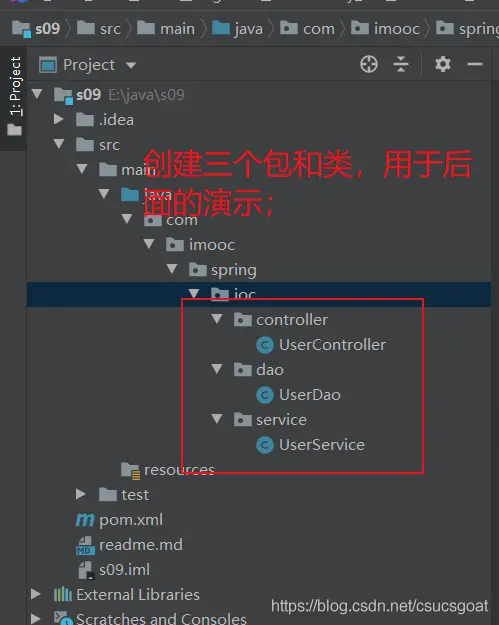Click the Maven pom.xml file icon

point(85,520)
